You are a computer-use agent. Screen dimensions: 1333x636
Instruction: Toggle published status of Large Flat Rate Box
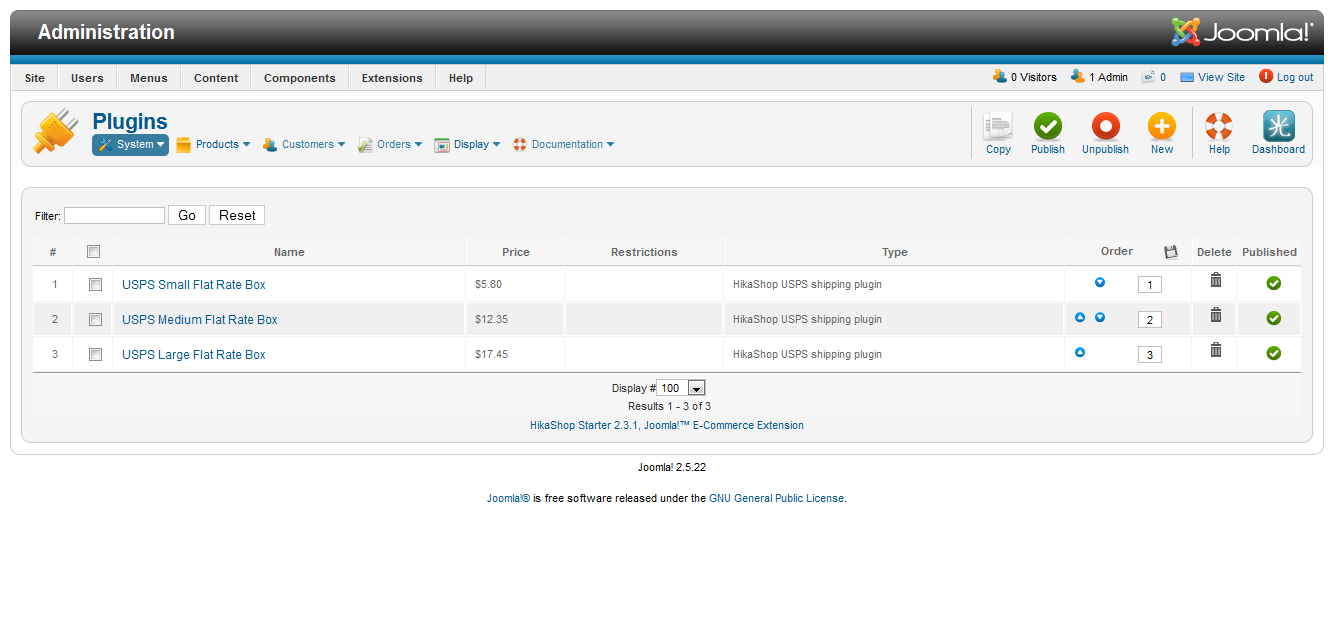pyautogui.click(x=1273, y=353)
